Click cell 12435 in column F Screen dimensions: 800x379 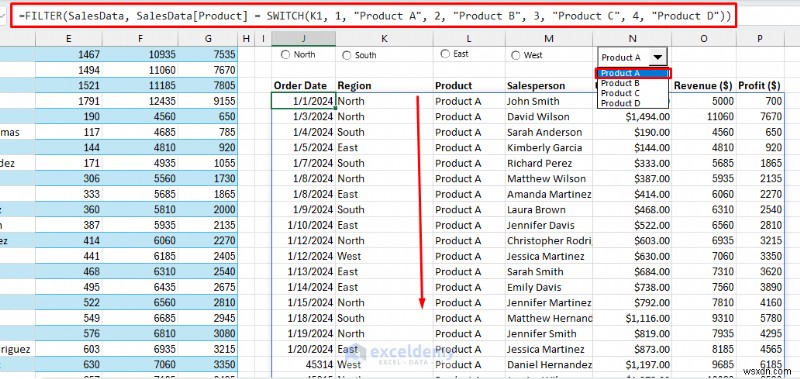point(140,101)
